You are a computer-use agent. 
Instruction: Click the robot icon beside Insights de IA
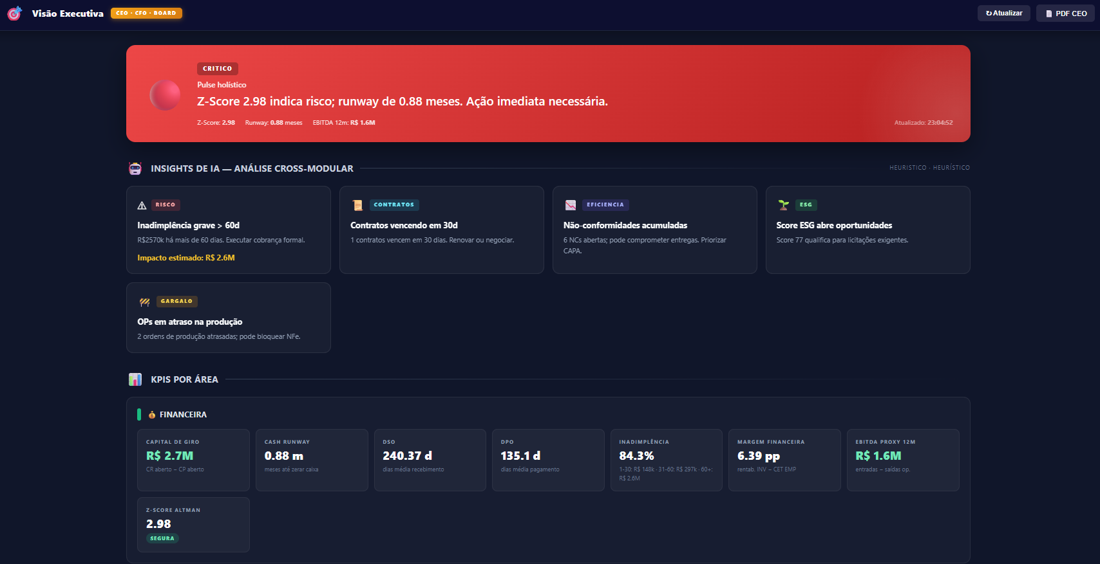click(135, 168)
